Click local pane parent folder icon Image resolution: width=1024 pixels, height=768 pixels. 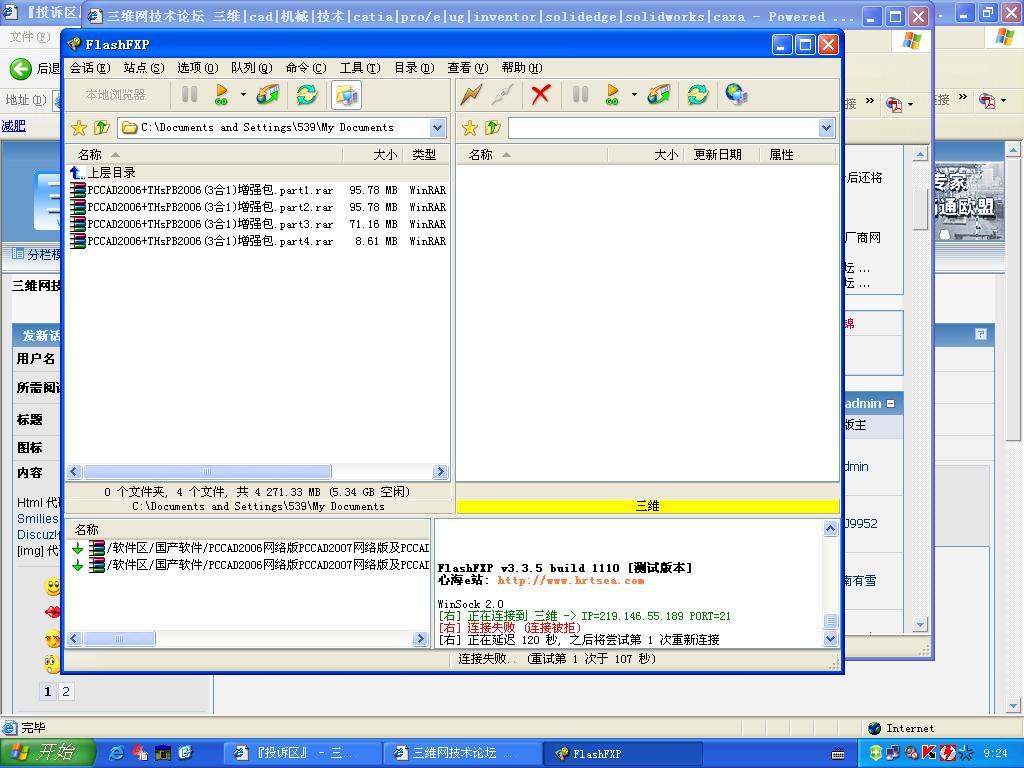coord(102,127)
